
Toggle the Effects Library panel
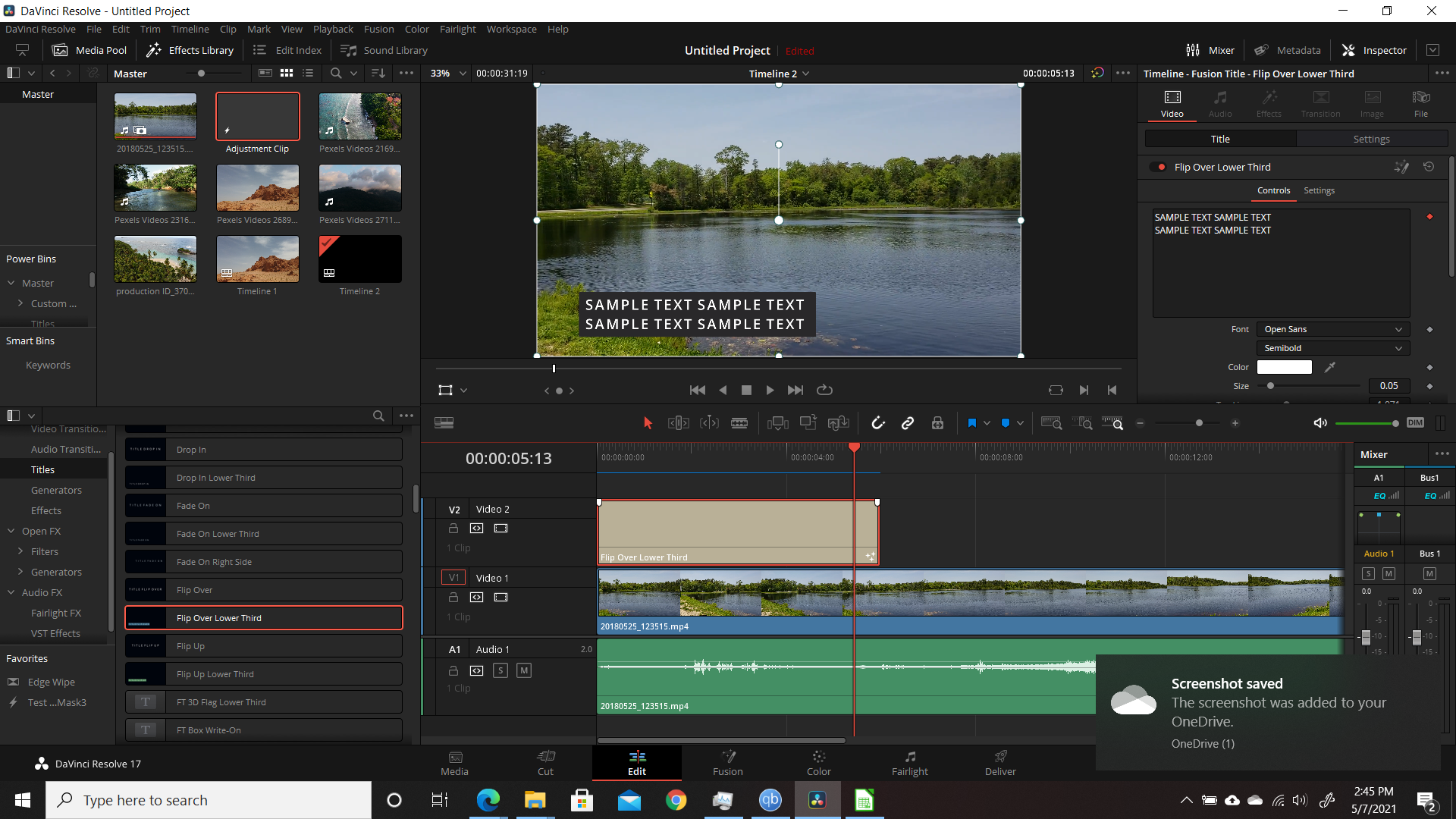tap(190, 50)
